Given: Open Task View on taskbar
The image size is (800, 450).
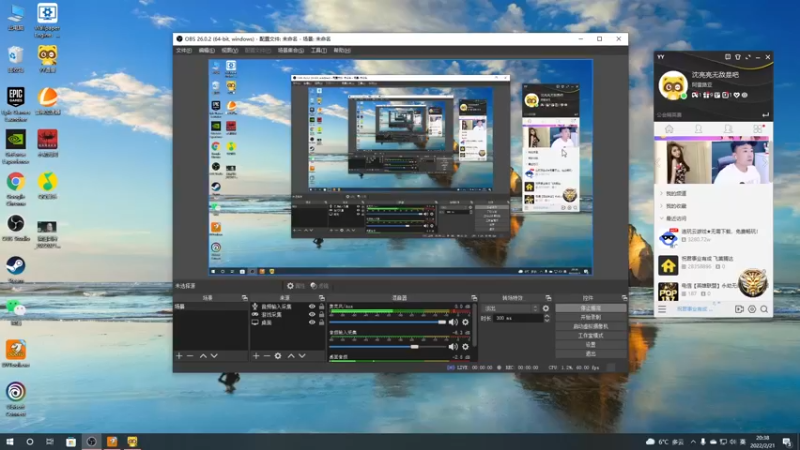Looking at the screenshot, I should click(49, 442).
